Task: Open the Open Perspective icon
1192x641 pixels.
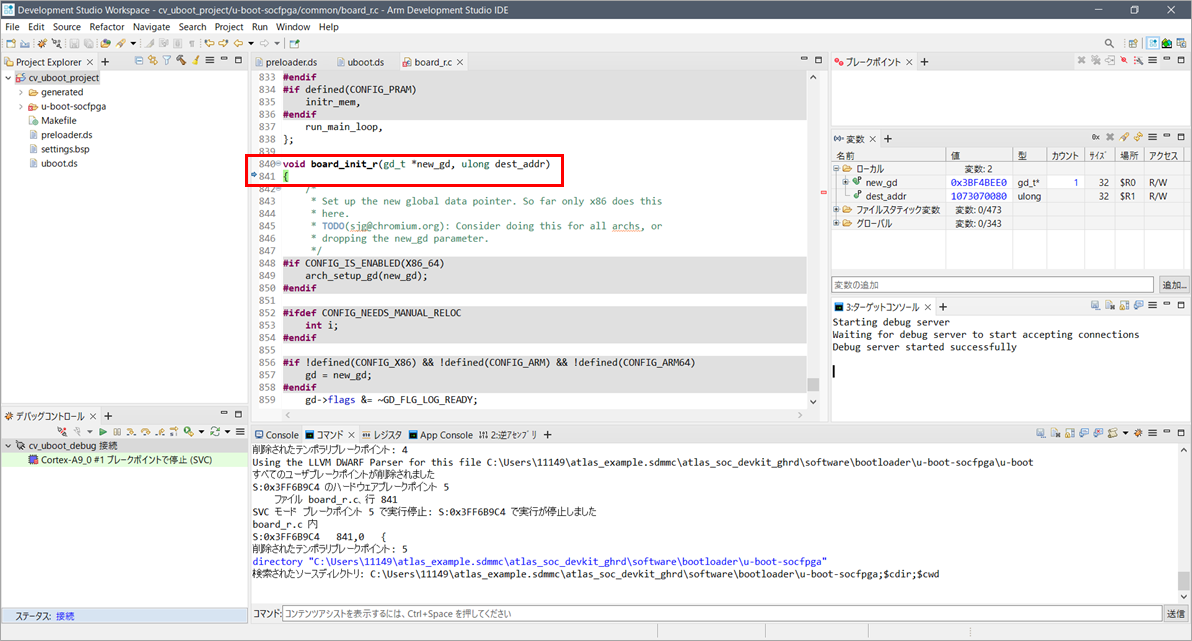Action: click(x=1133, y=43)
